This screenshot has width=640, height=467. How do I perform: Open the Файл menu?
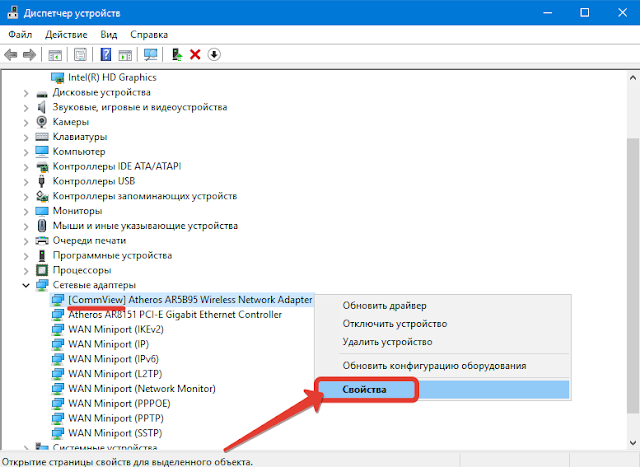[20, 35]
